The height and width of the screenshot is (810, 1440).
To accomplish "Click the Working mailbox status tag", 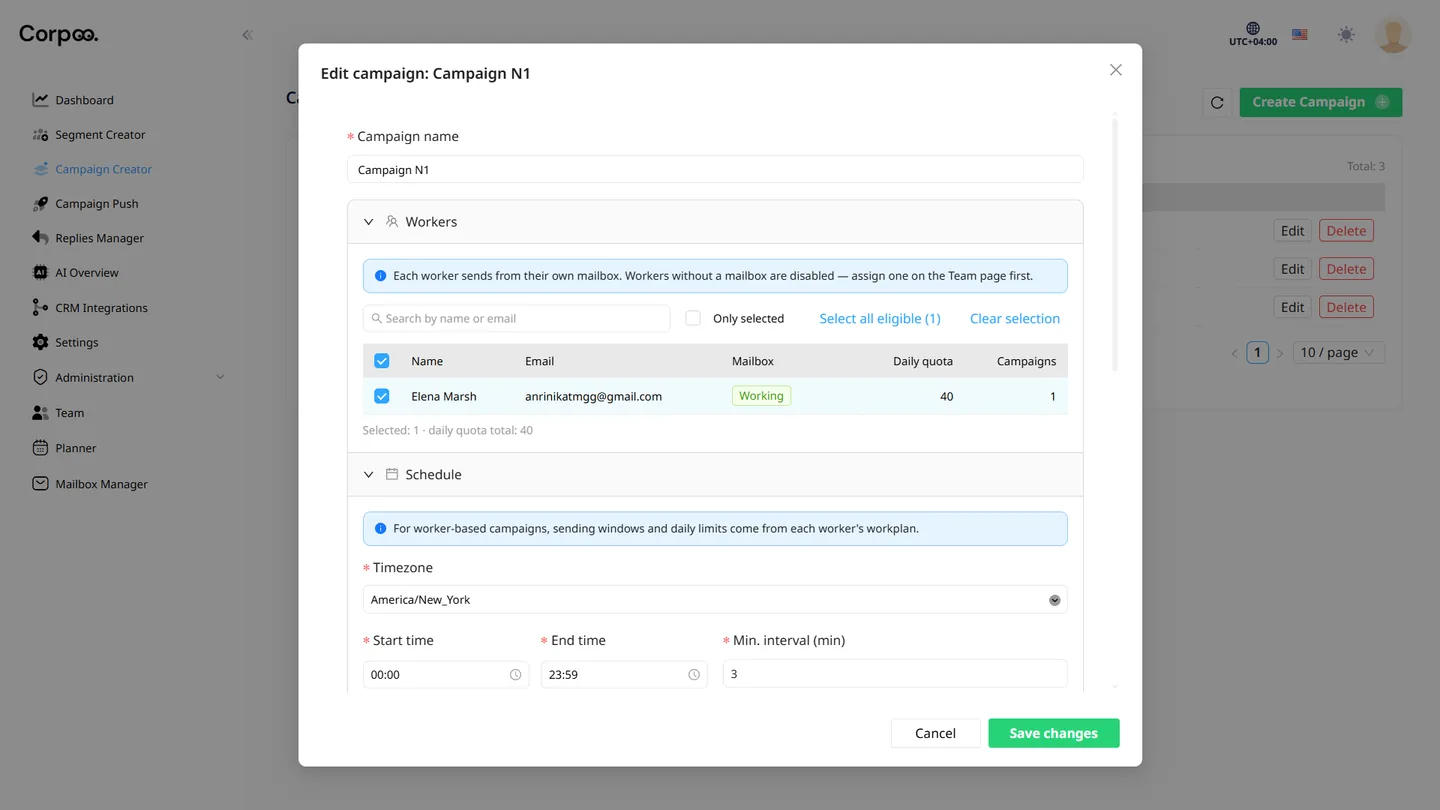I will tap(761, 396).
